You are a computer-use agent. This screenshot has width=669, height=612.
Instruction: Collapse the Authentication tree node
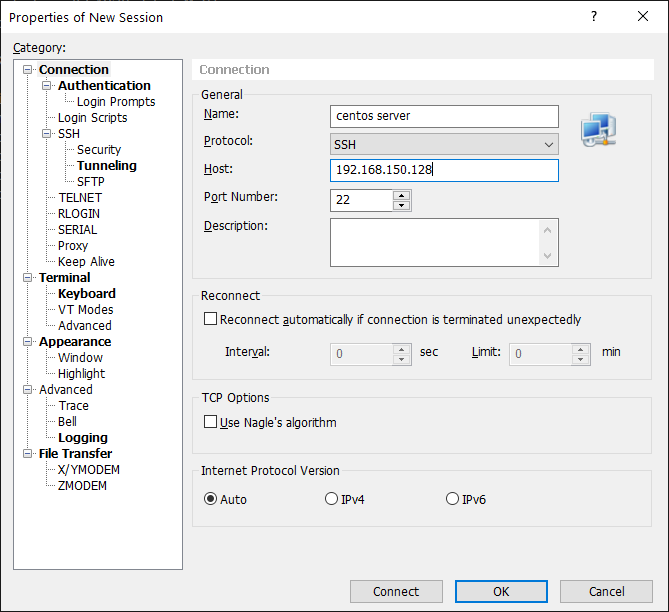[47, 85]
